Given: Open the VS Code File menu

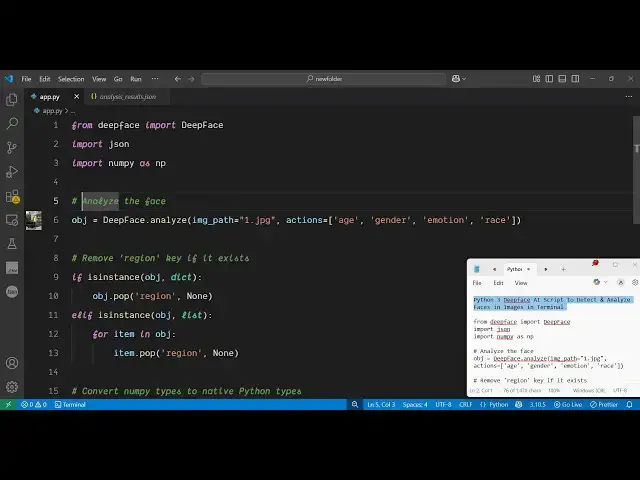Looking at the screenshot, I should click(x=26, y=79).
